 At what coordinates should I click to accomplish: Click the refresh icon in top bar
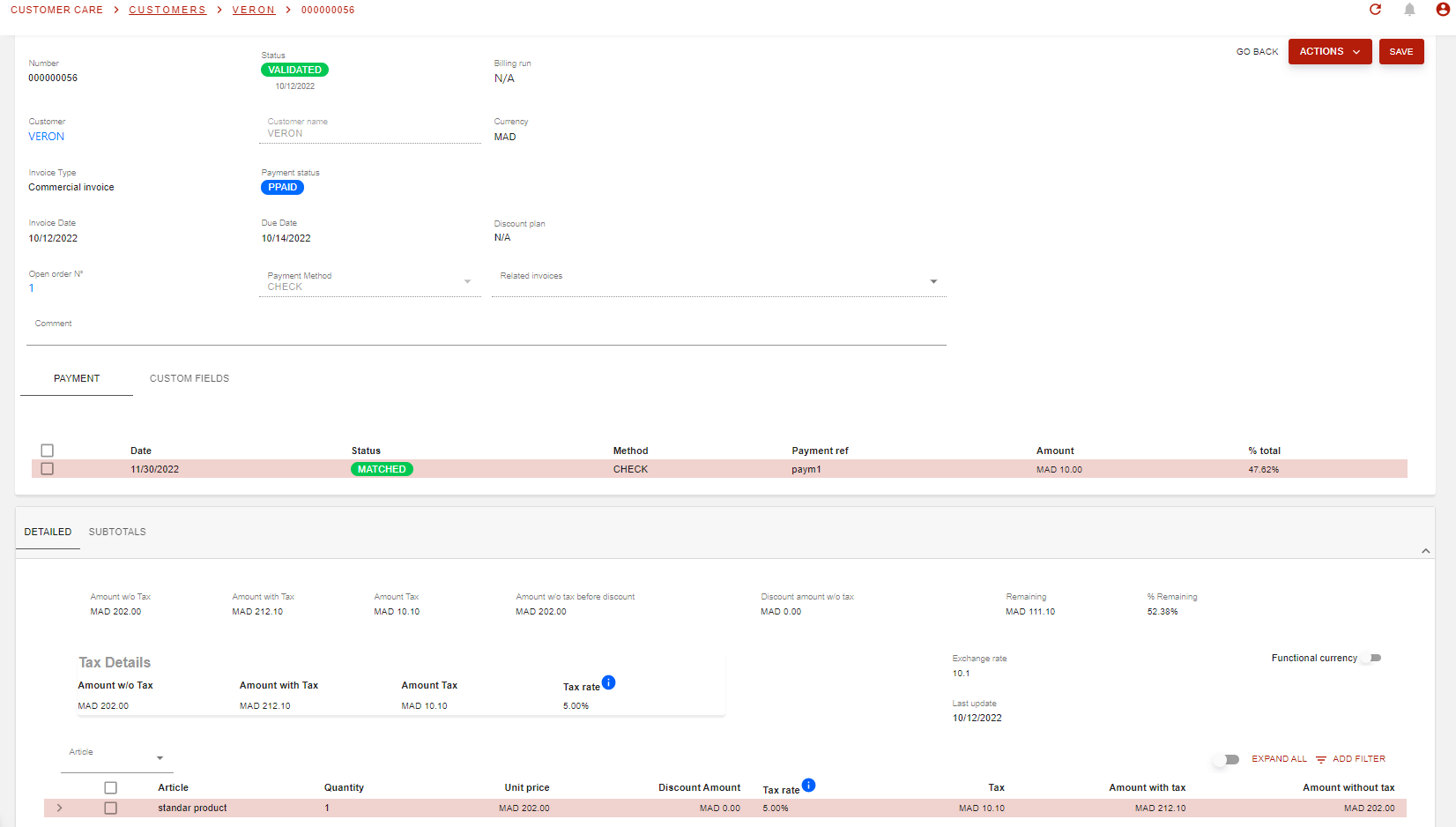(1375, 10)
